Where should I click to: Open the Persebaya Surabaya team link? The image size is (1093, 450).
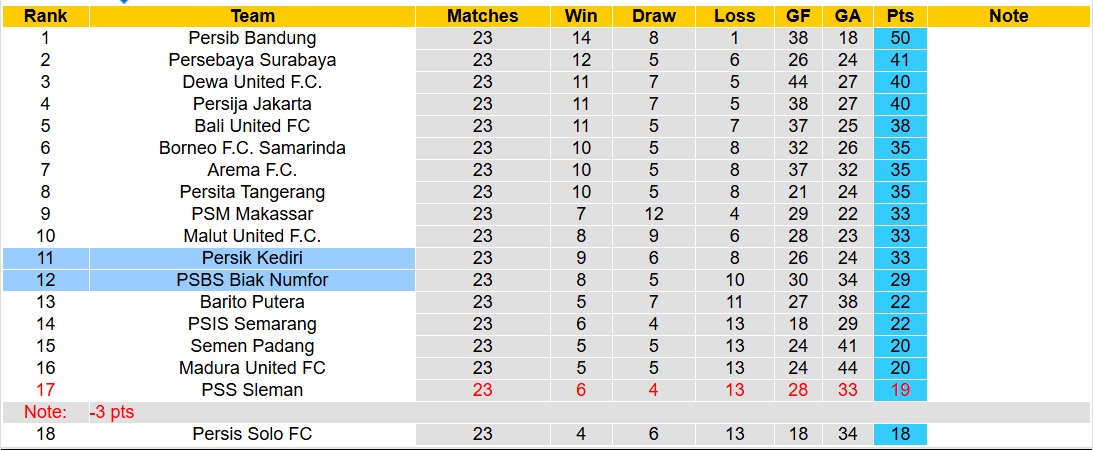(252, 60)
